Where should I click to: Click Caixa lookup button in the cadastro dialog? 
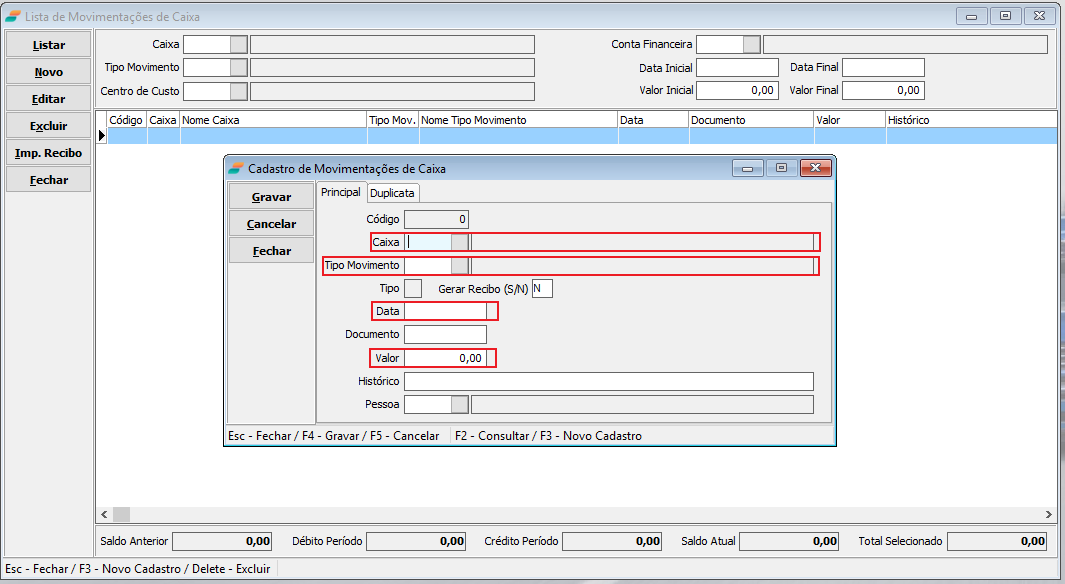click(x=459, y=242)
